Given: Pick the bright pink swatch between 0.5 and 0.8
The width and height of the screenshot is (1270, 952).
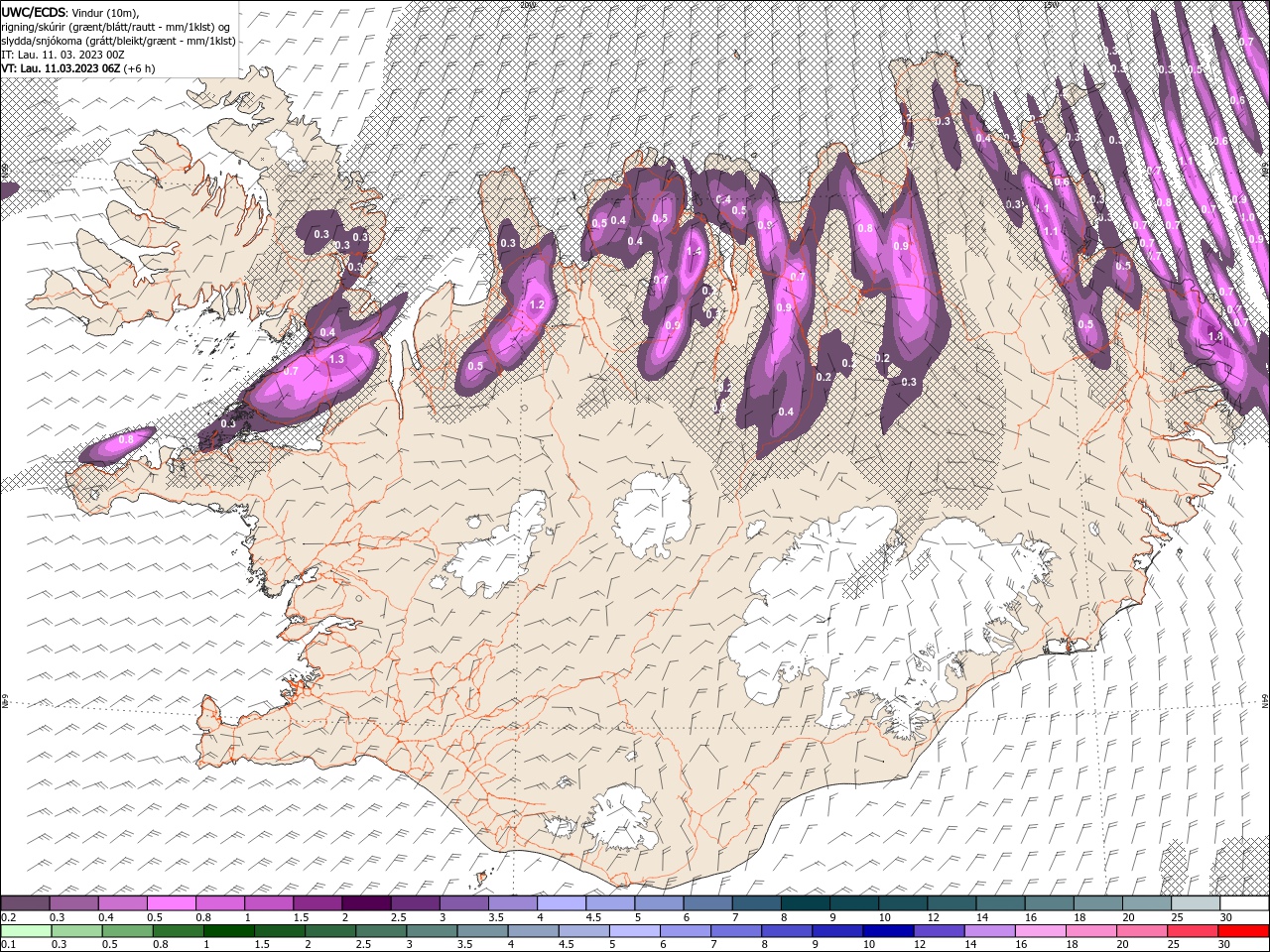Looking at the screenshot, I should pos(171,903).
